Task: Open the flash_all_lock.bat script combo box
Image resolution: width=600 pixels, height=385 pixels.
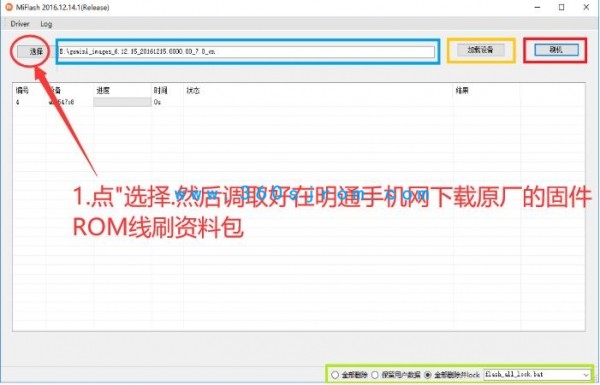Action: point(536,374)
